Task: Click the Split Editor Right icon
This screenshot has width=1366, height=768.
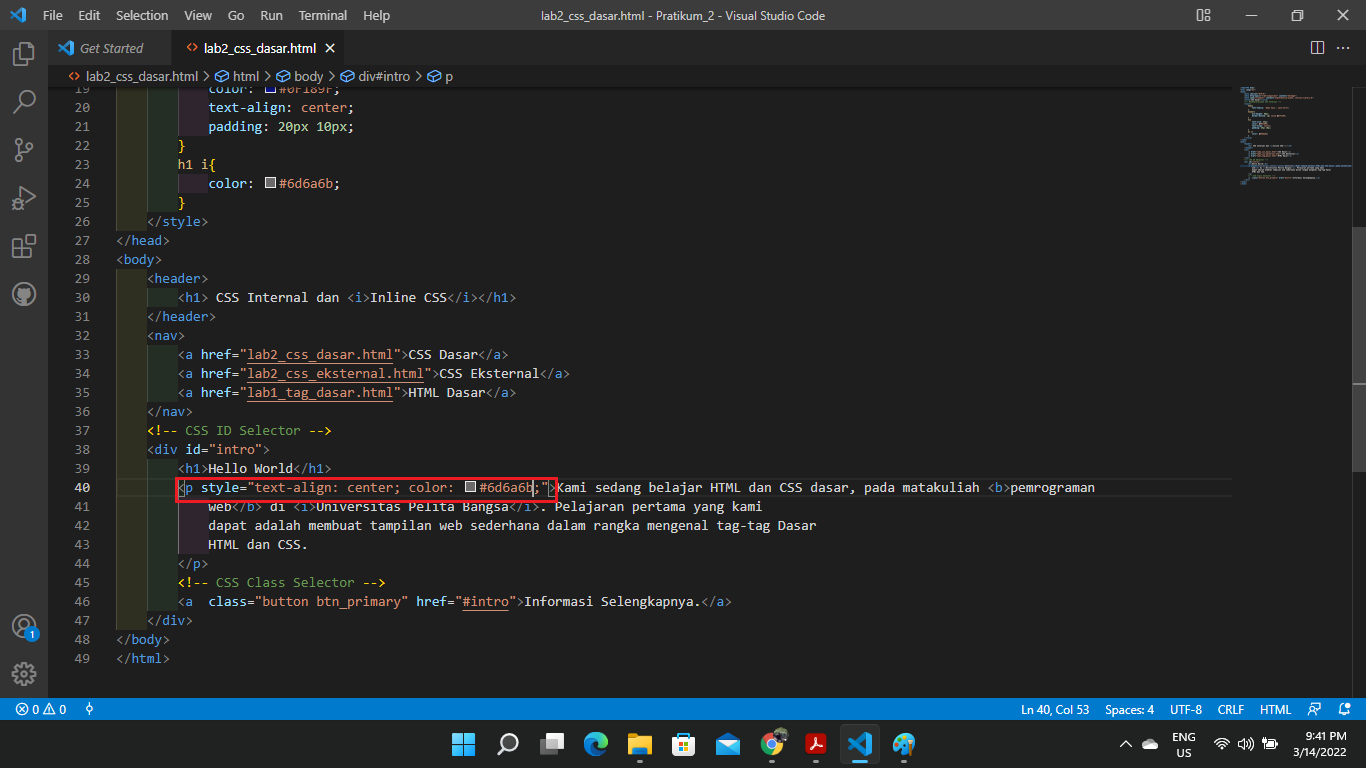Action: tap(1317, 48)
